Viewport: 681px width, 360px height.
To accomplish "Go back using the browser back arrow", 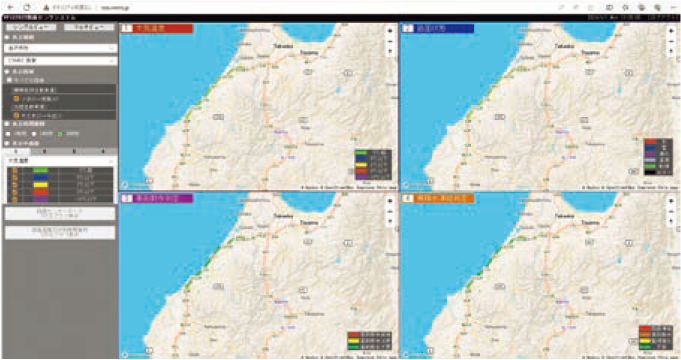I will coord(10,7).
